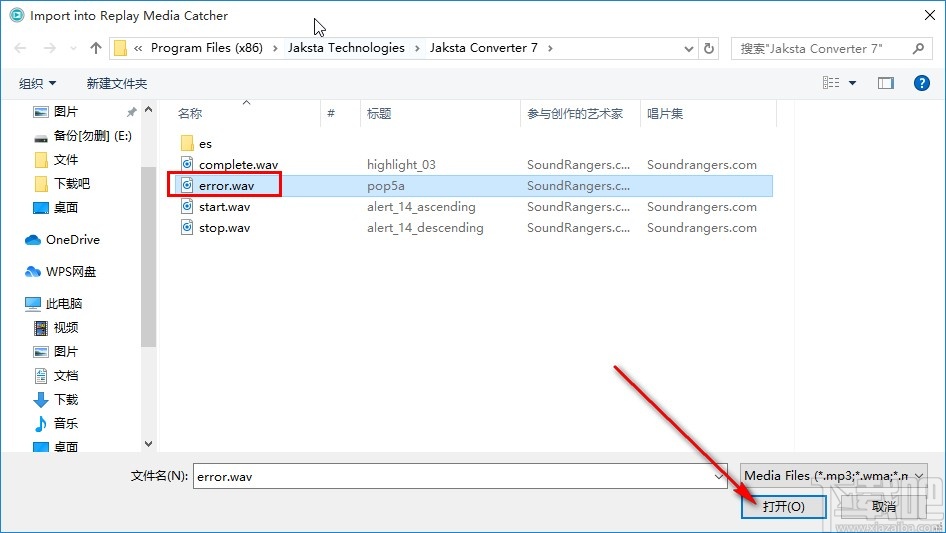Select stop.wav file
Screen dimensions: 946x533
pos(224,228)
